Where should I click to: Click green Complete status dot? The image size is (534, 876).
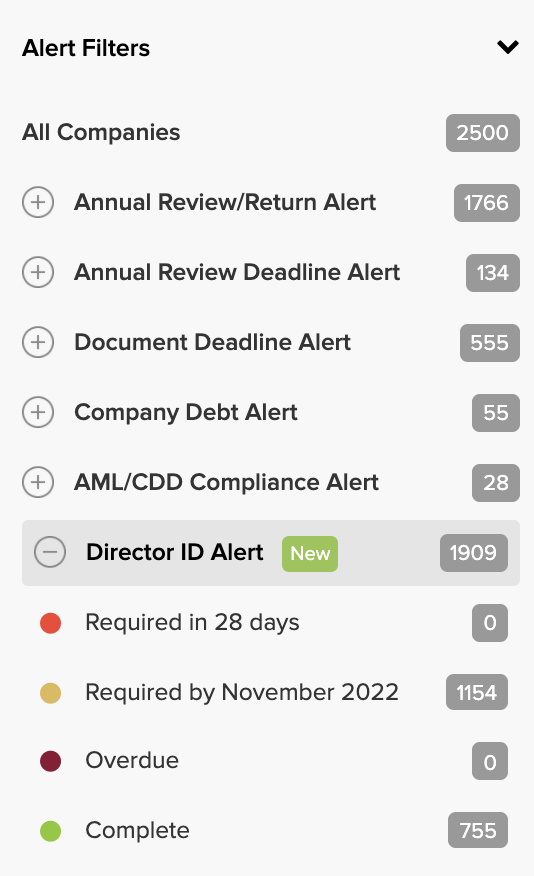tap(50, 831)
